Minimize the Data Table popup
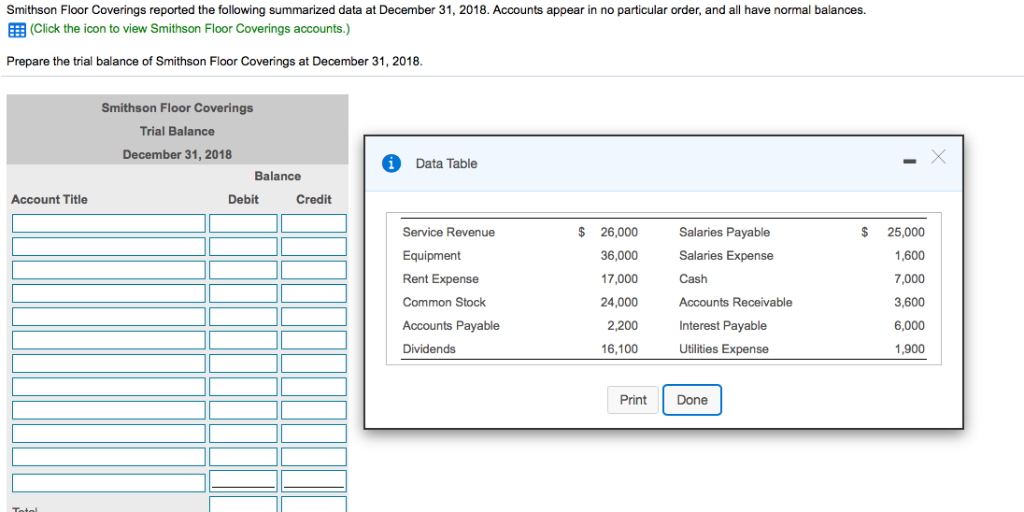This screenshot has width=1024, height=512. click(x=909, y=161)
